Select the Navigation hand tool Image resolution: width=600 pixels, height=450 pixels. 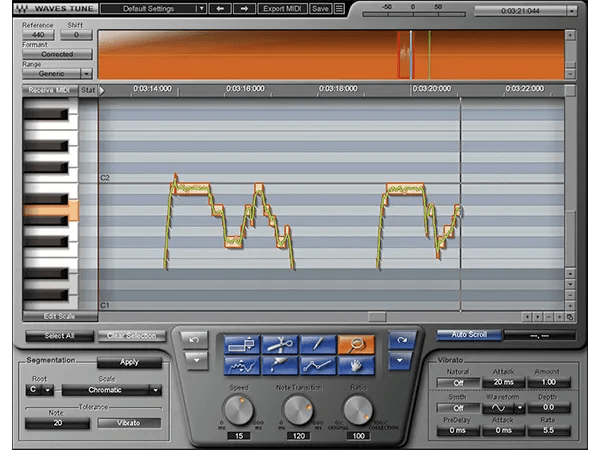click(x=356, y=366)
